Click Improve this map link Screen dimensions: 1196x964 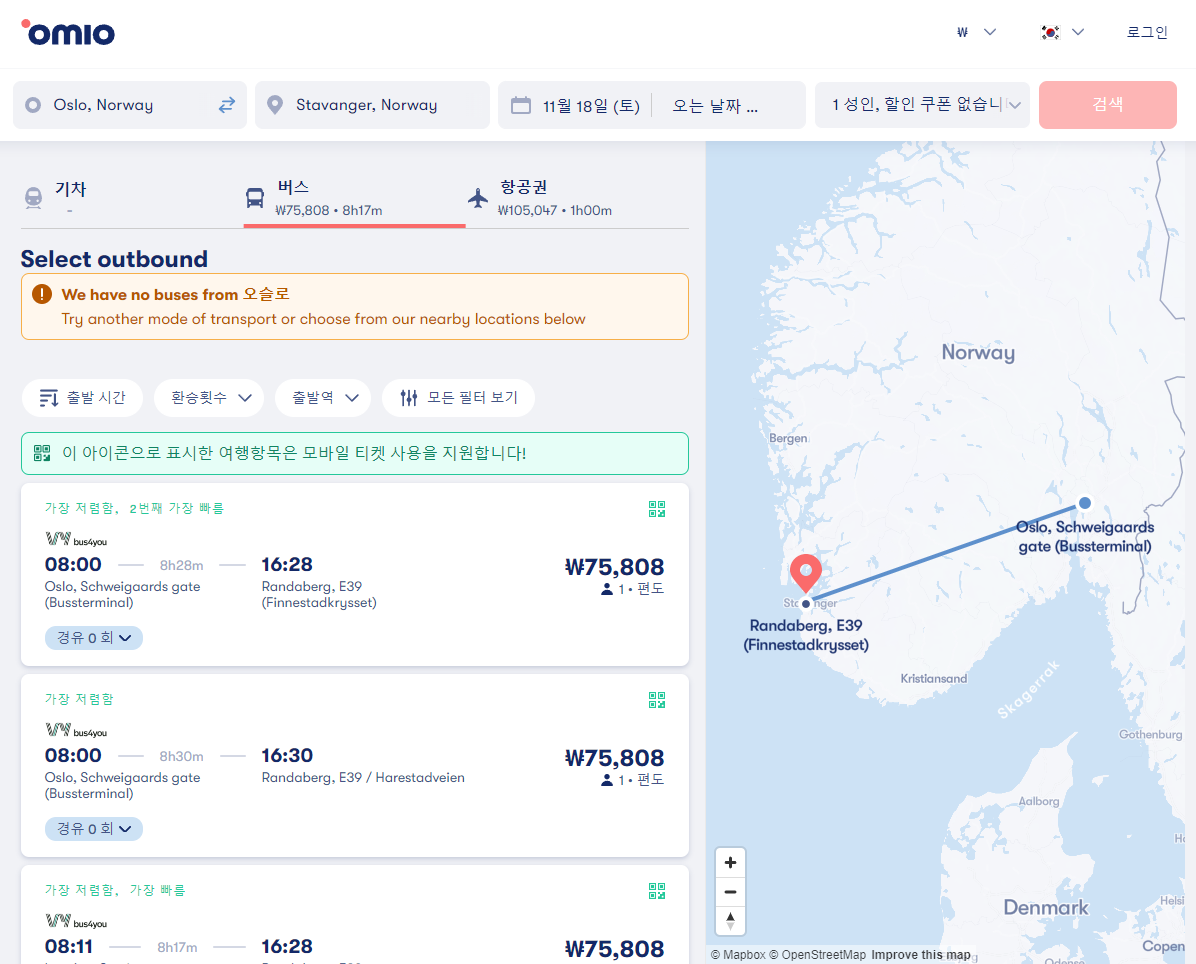(x=921, y=955)
